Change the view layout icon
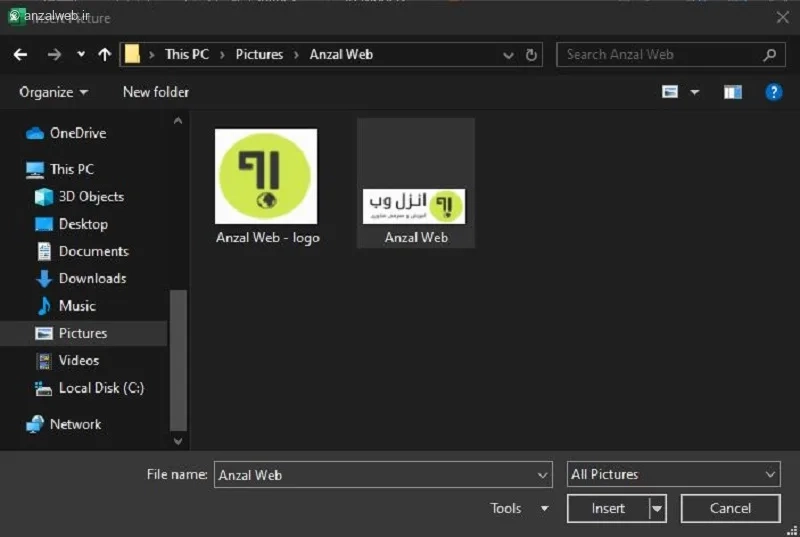This screenshot has width=800, height=537. [x=670, y=92]
